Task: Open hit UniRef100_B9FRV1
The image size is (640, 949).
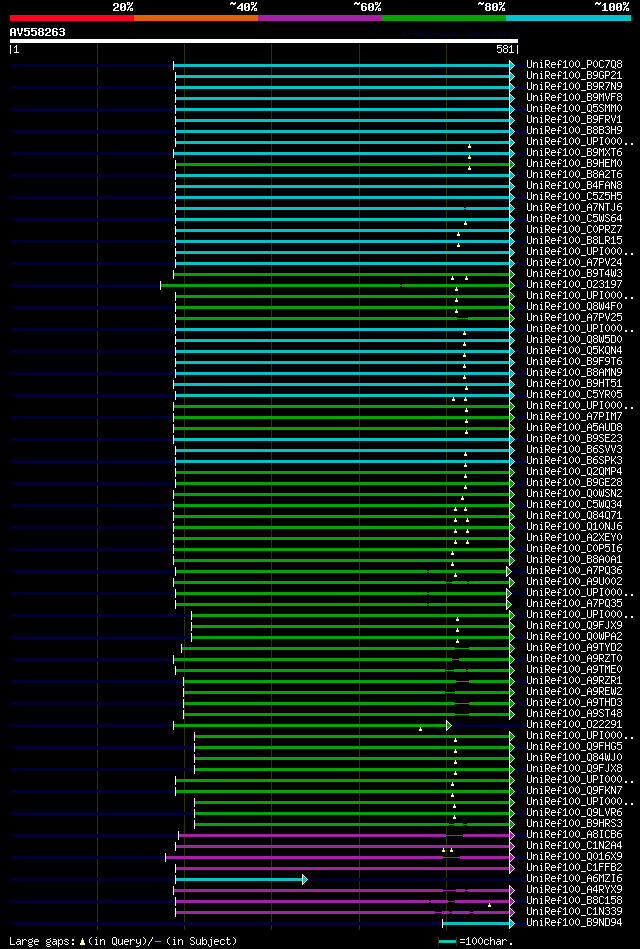Action: [x=574, y=120]
